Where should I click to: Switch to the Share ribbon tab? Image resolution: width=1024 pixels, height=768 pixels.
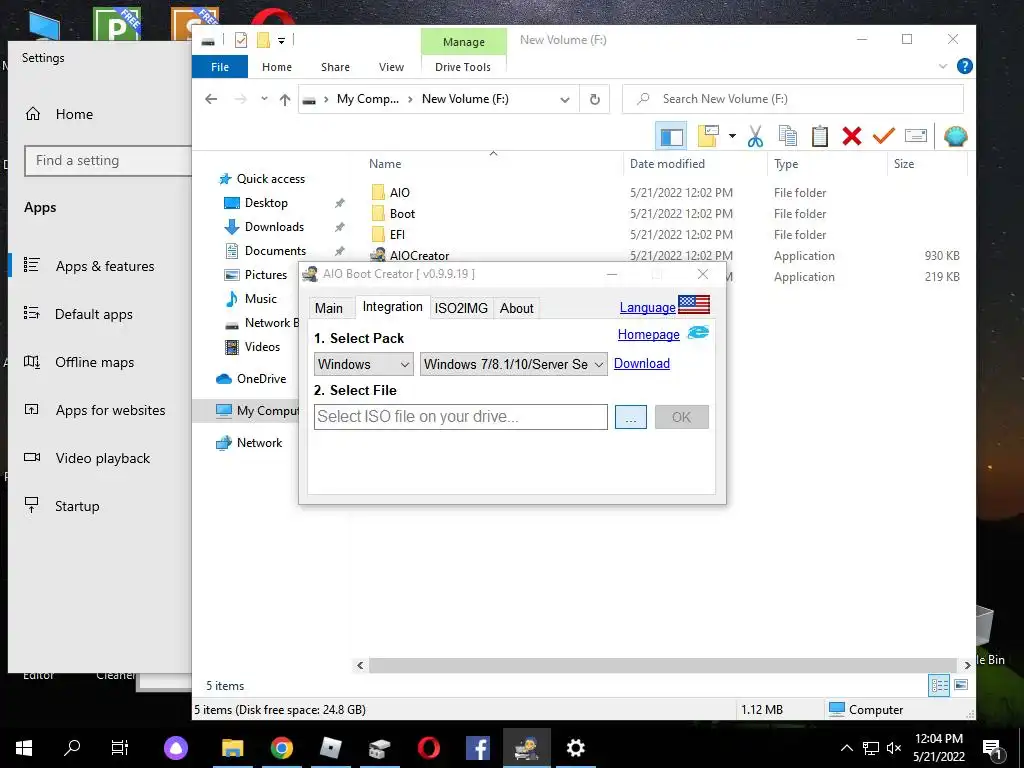coord(335,67)
